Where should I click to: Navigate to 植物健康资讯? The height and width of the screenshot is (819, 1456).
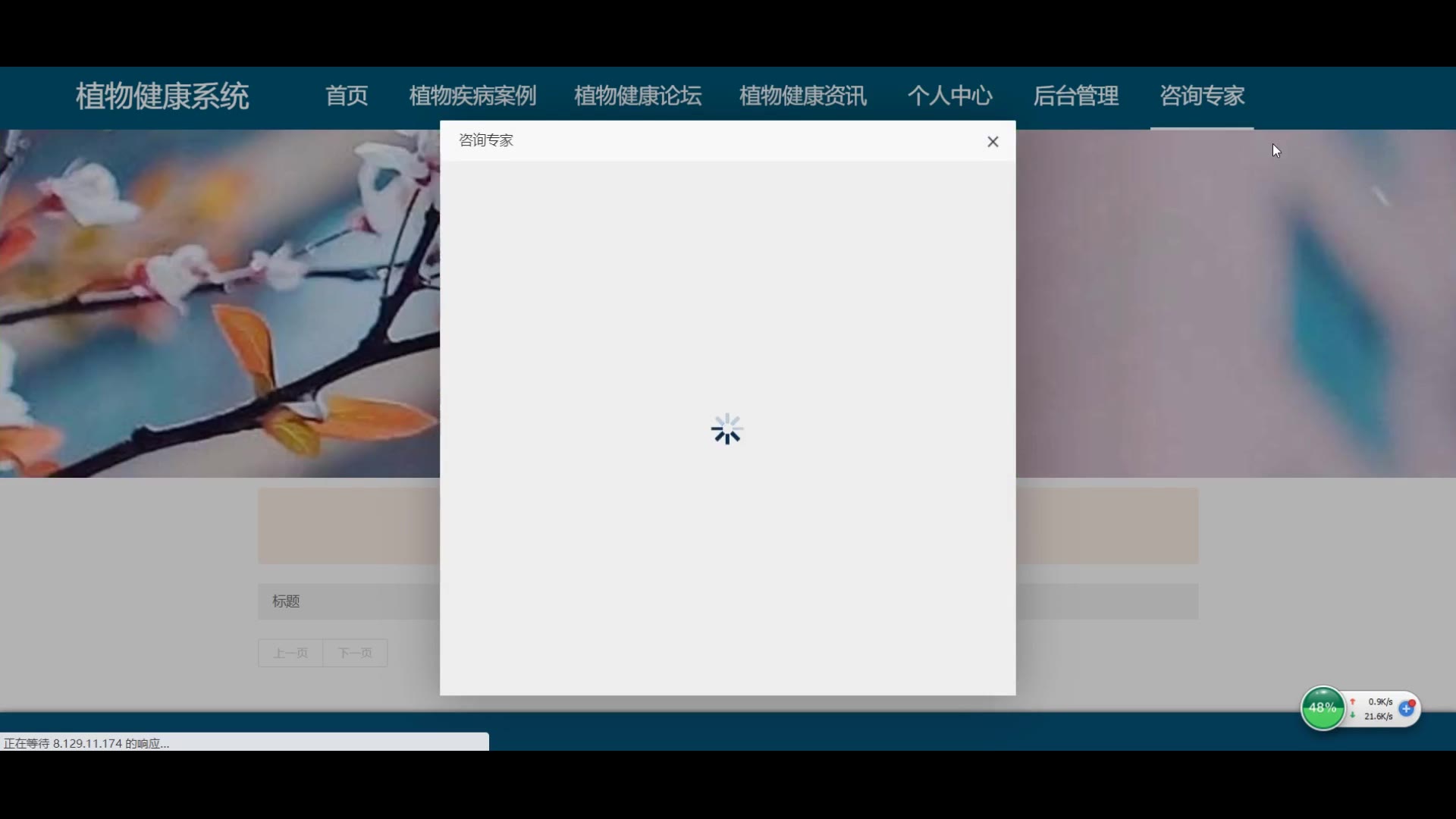802,96
